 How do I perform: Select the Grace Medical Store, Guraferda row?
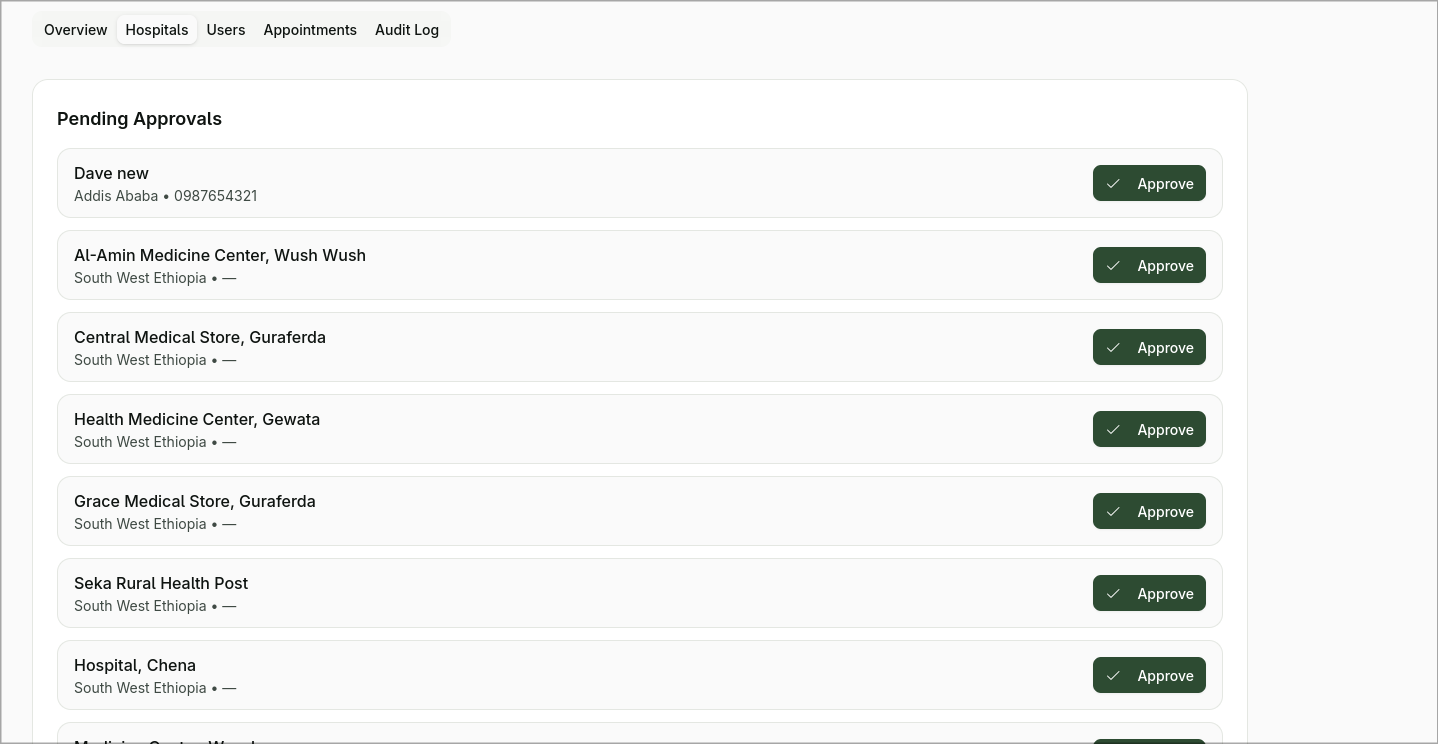pos(195,502)
